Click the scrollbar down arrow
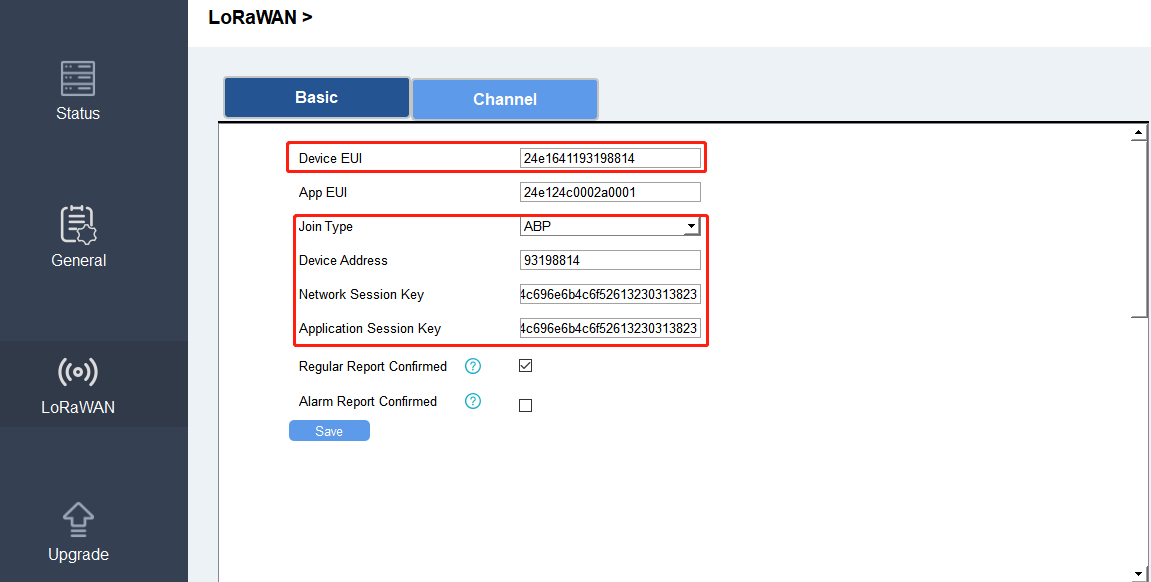This screenshot has width=1151, height=582. tap(1139, 573)
